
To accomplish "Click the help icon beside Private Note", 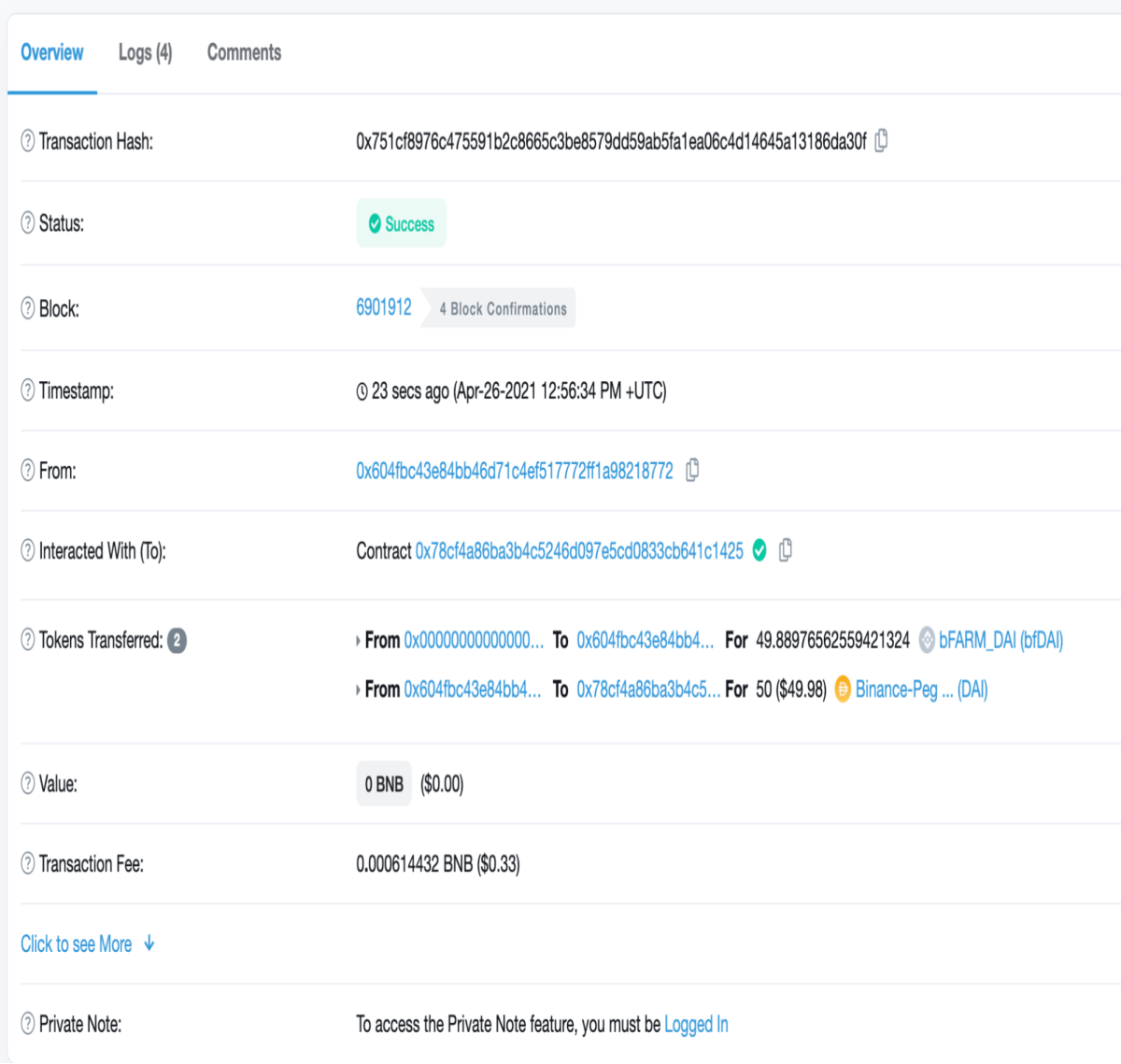I will tap(28, 1024).
